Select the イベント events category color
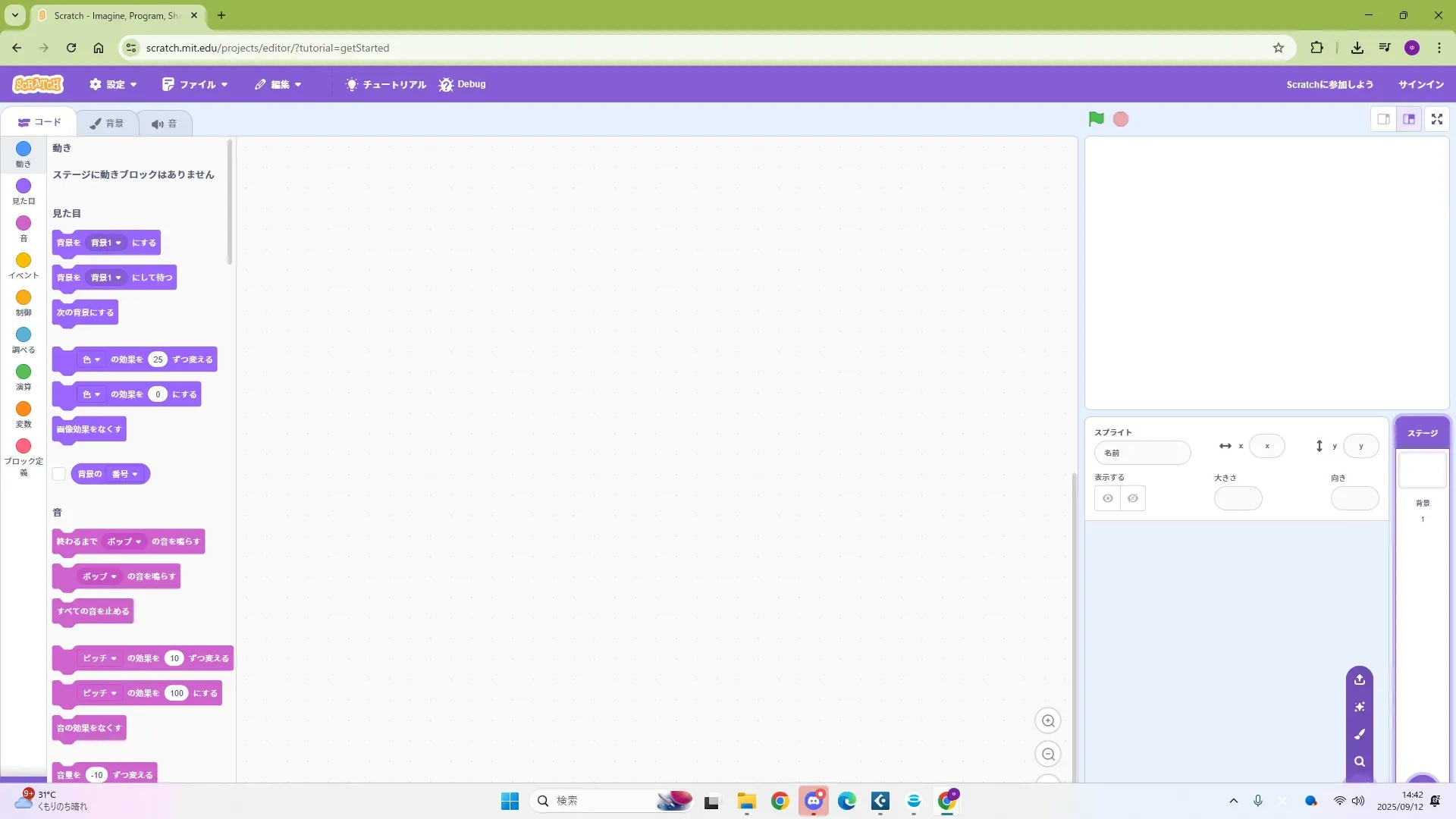This screenshot has width=1456, height=819. 24,261
